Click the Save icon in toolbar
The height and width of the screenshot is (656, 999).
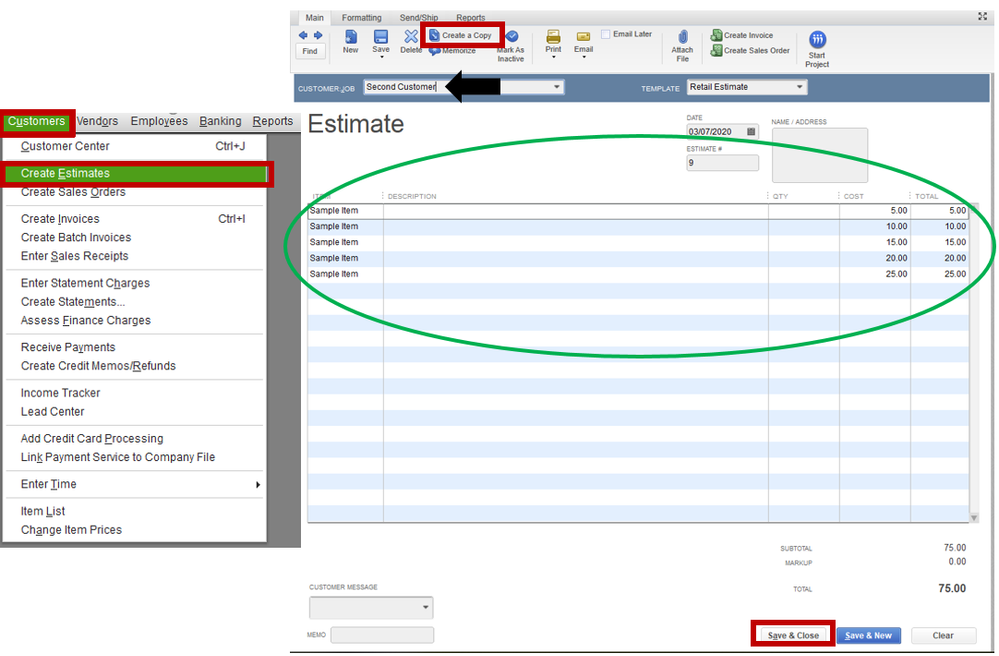click(x=381, y=36)
